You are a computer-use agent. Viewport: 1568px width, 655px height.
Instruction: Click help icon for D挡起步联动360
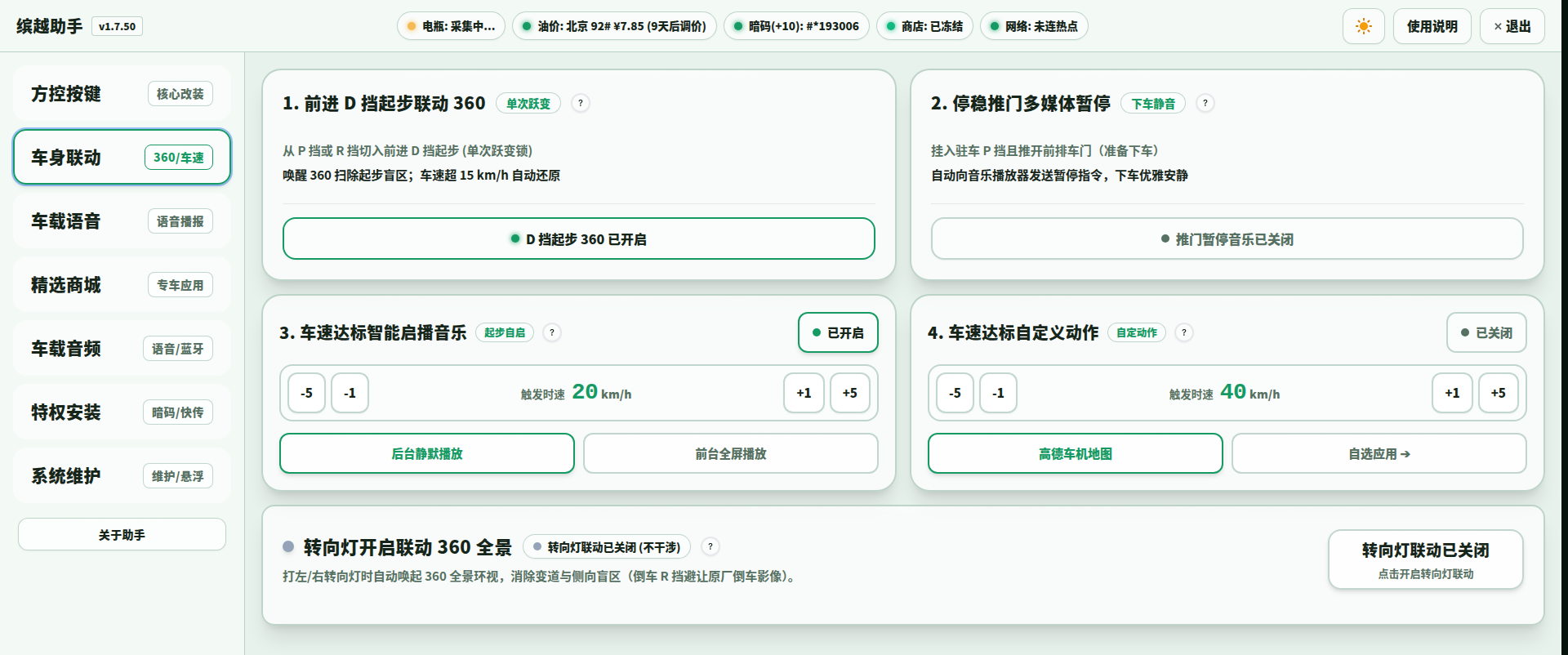tap(581, 103)
